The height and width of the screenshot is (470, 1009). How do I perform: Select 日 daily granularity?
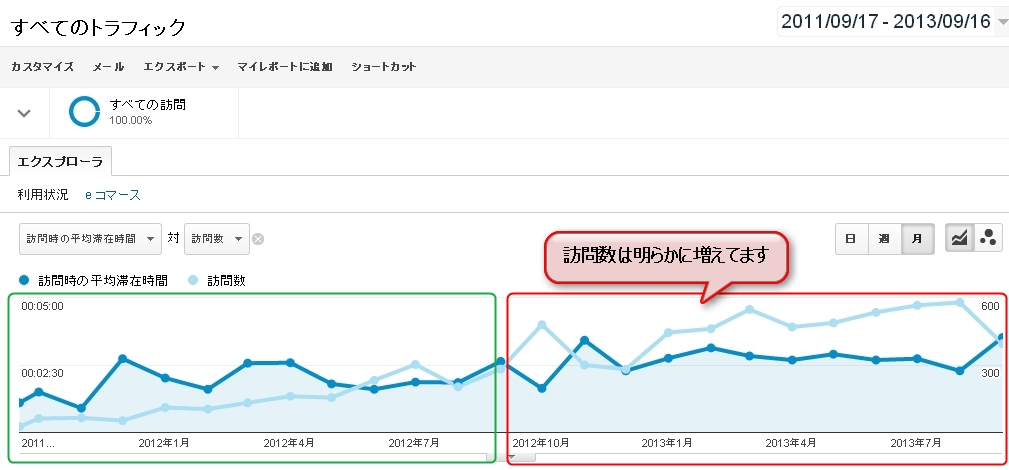tap(851, 238)
